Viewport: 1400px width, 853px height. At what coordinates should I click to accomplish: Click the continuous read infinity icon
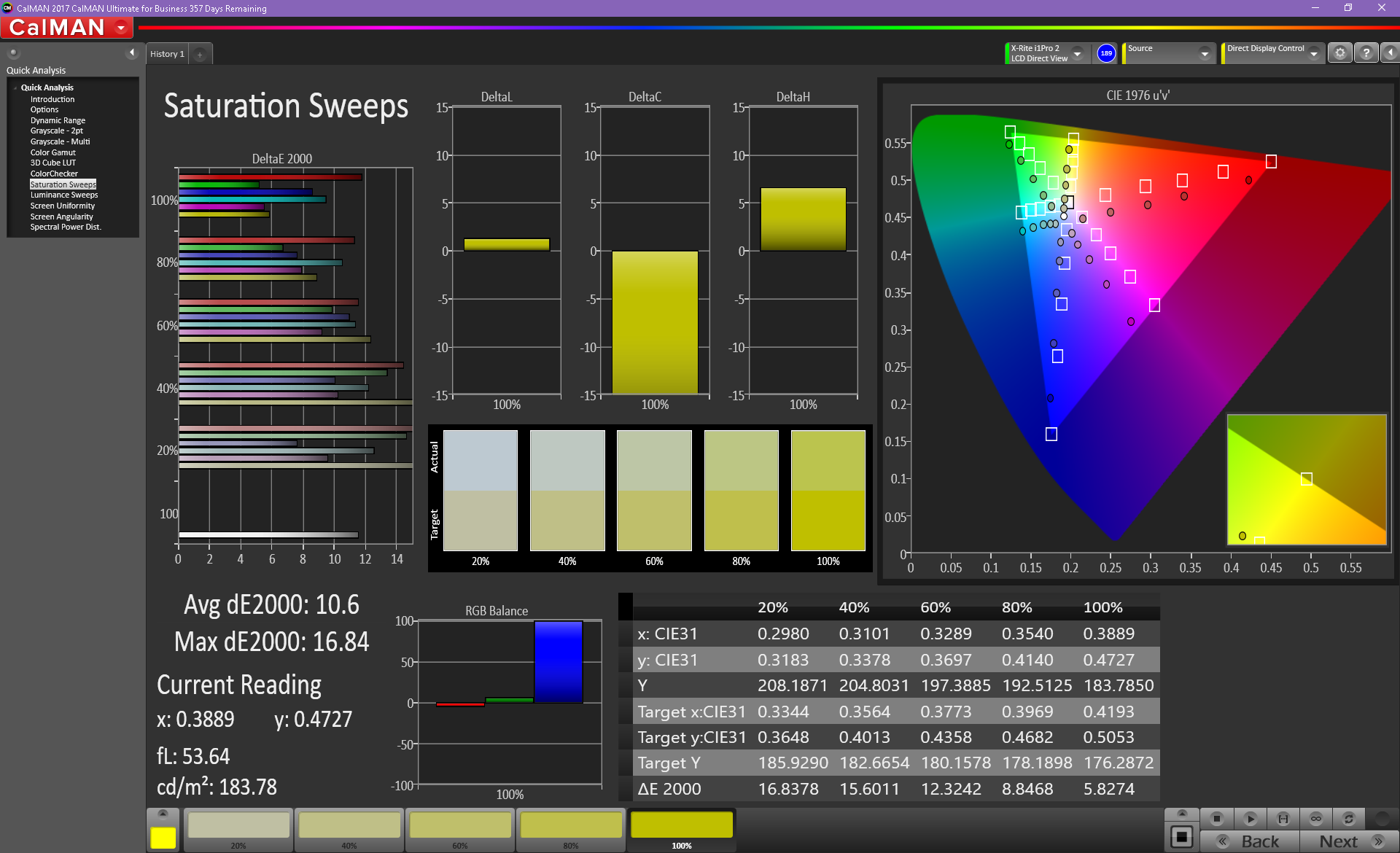[1316, 819]
